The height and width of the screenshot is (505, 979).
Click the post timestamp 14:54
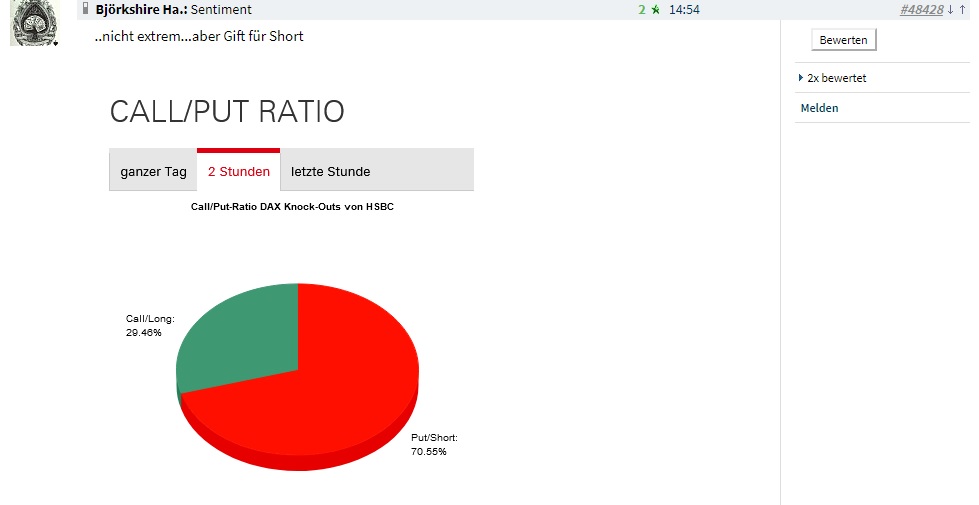[684, 10]
